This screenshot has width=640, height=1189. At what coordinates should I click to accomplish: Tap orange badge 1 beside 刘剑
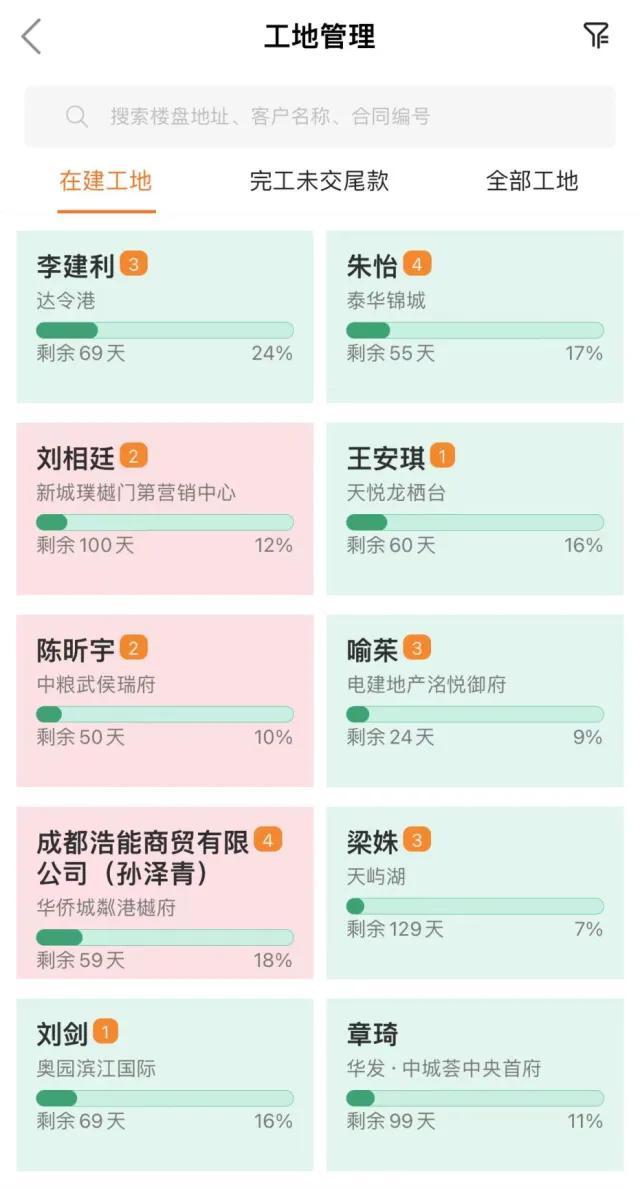tap(105, 1031)
